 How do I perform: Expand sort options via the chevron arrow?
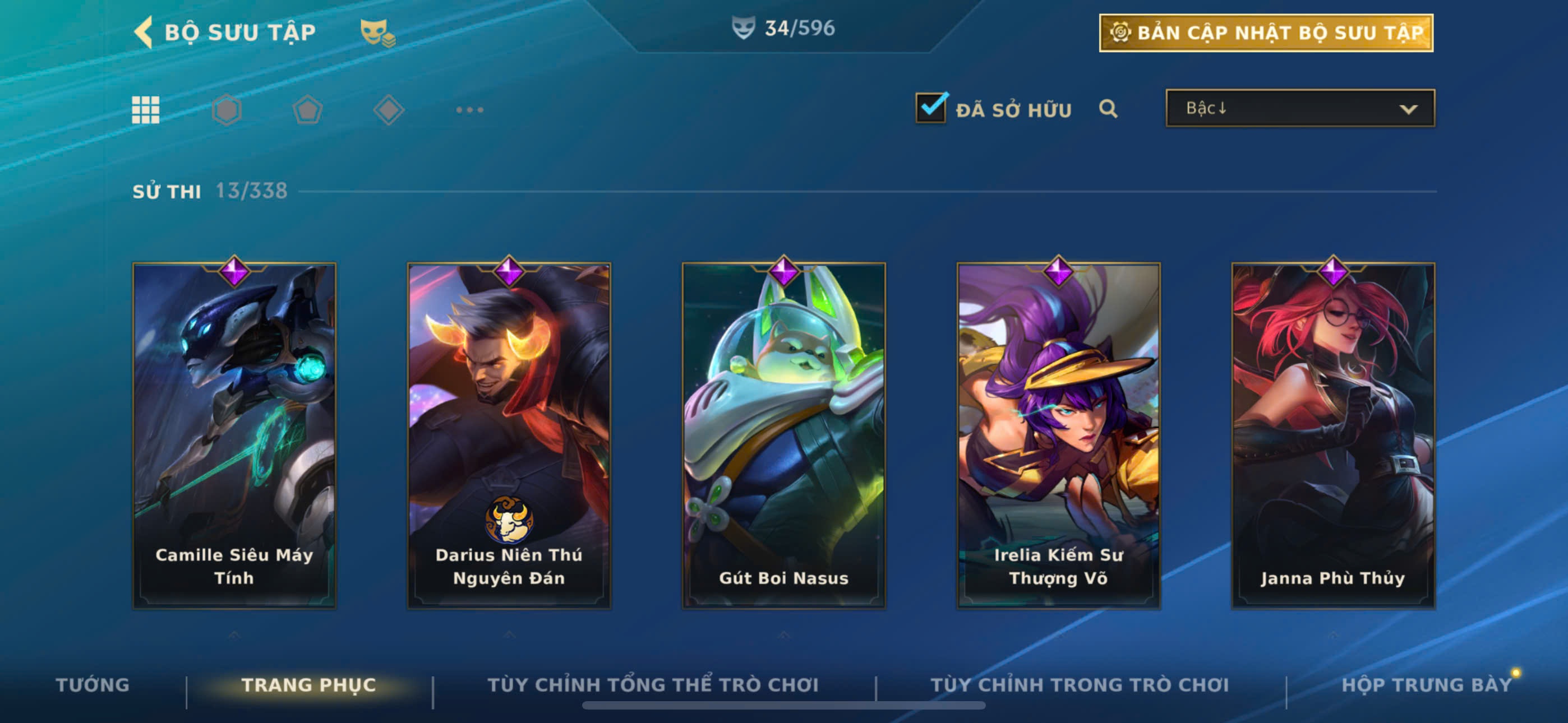(x=1408, y=109)
